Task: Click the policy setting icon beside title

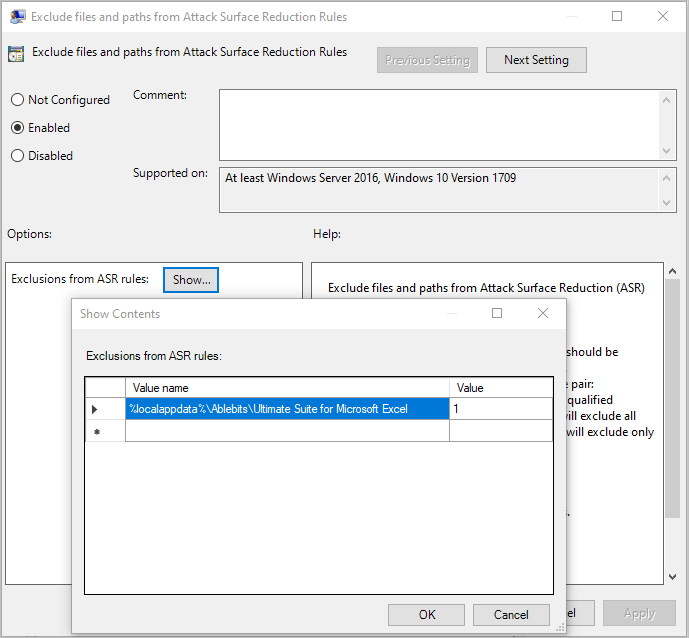Action: tap(16, 54)
